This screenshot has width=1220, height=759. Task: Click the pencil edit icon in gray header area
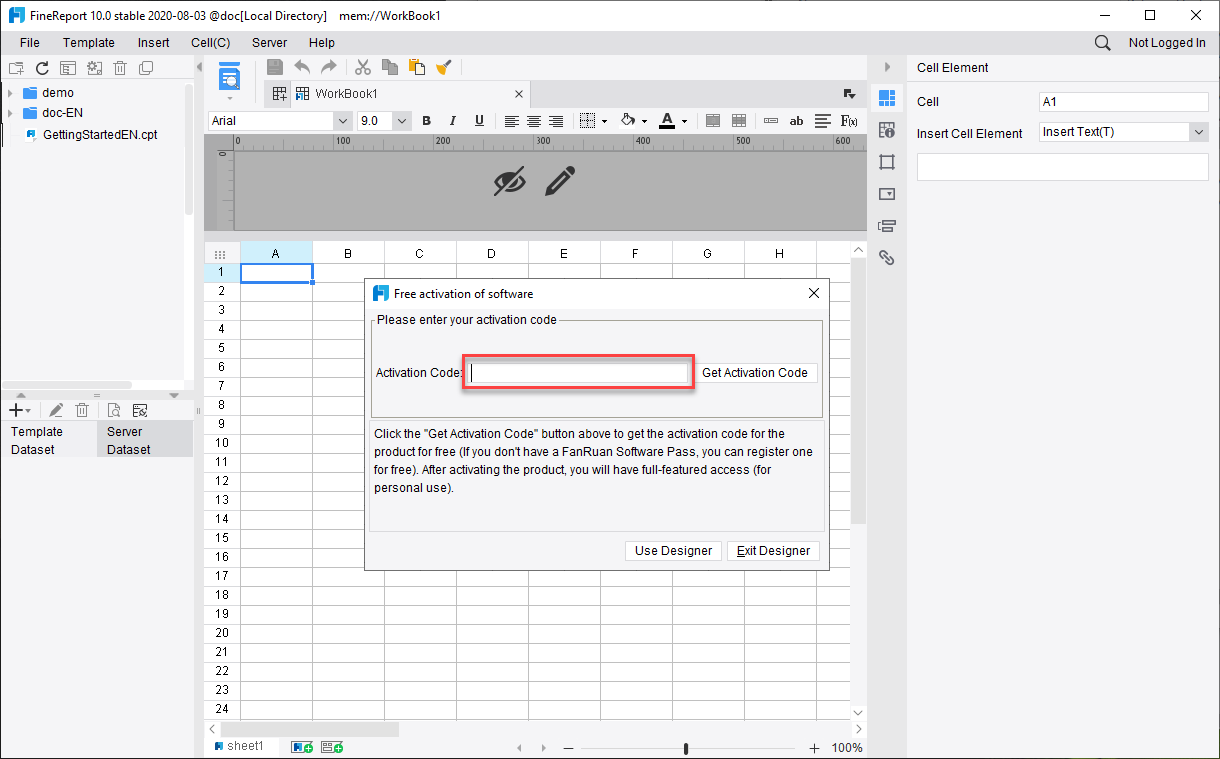tap(561, 181)
